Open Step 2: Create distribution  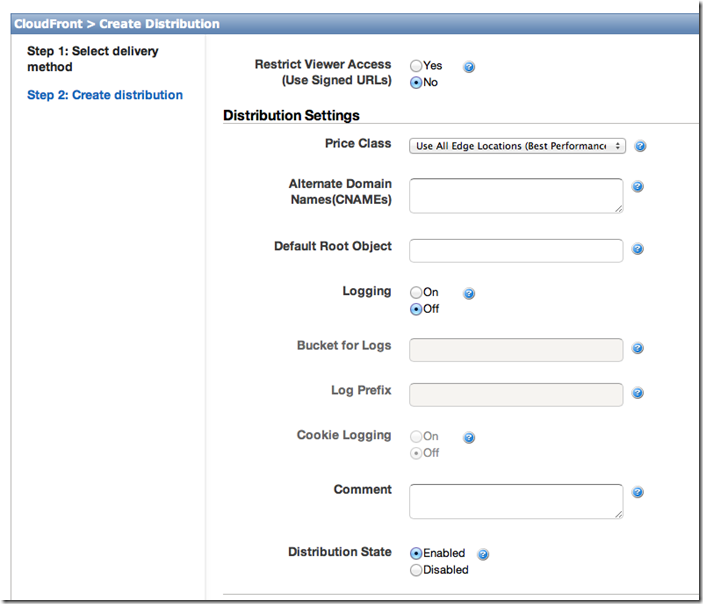[x=105, y=95]
